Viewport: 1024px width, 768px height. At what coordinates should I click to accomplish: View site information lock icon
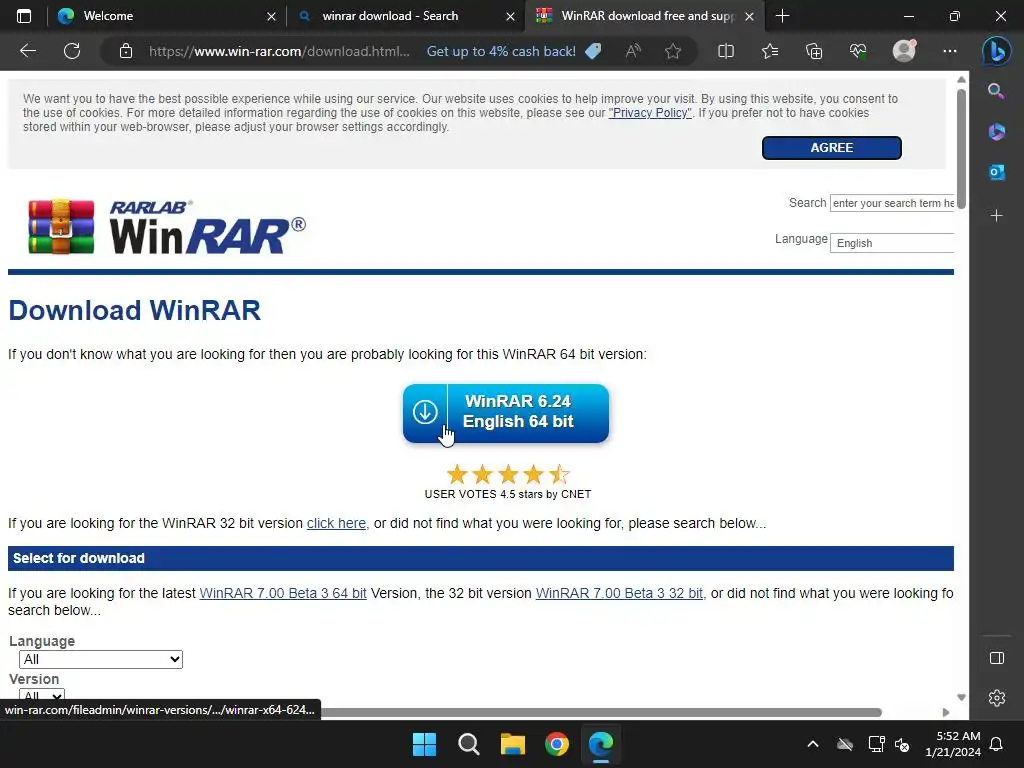[126, 51]
